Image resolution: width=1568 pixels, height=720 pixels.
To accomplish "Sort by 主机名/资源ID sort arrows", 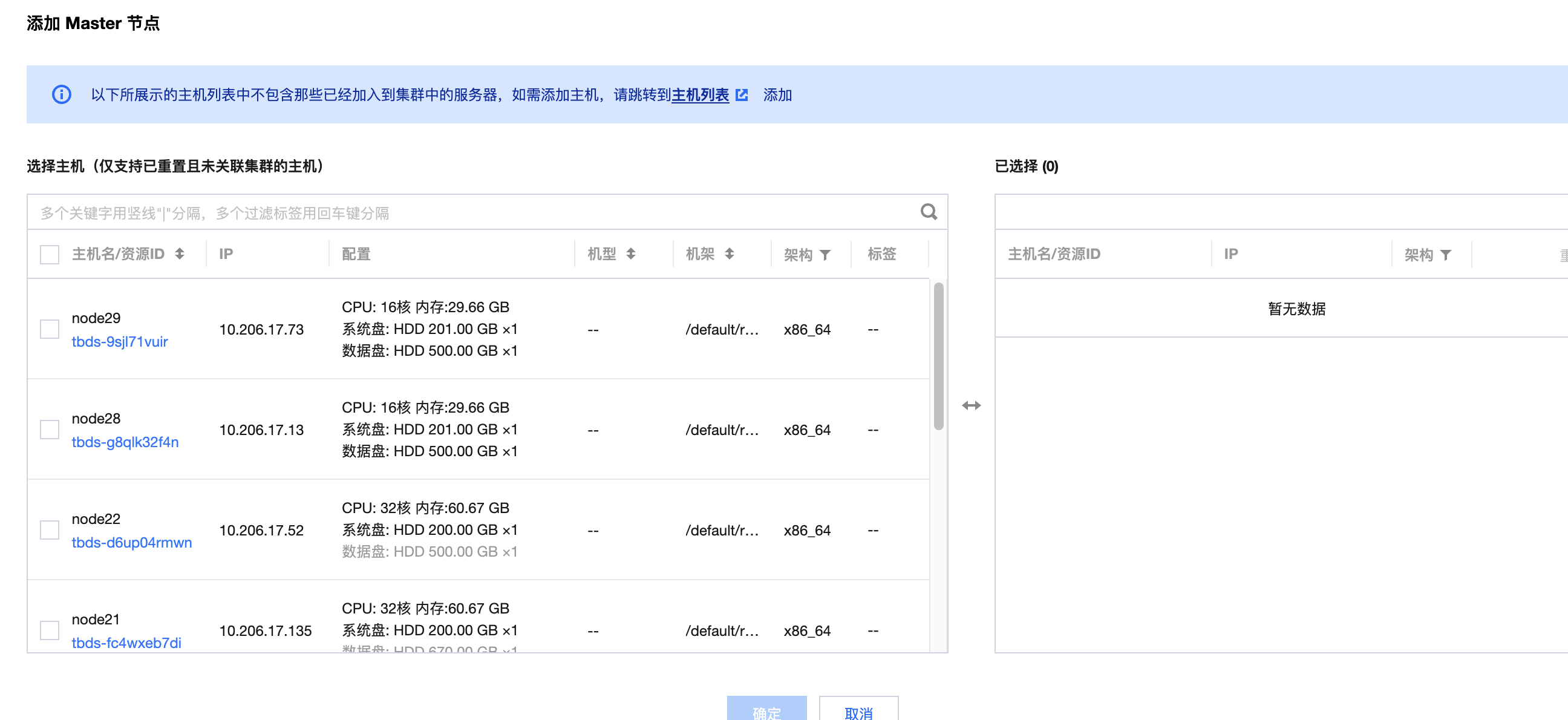I will [x=180, y=254].
